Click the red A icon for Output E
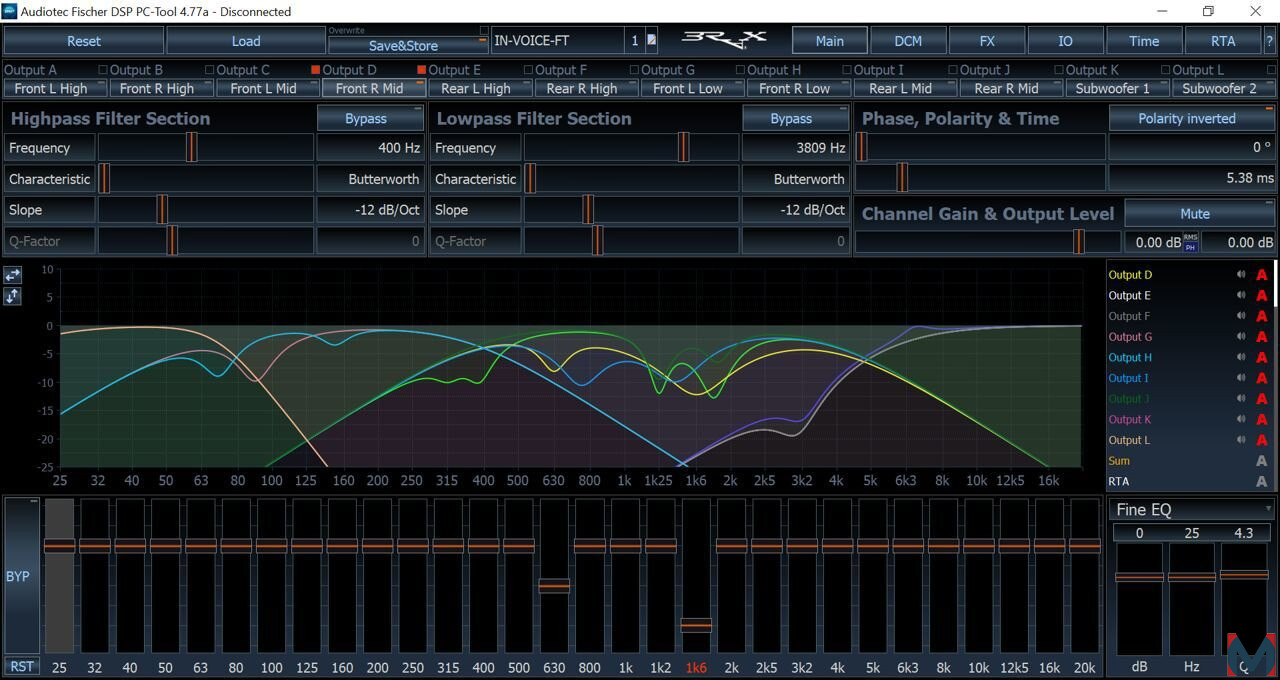The image size is (1280, 680). tap(1262, 296)
